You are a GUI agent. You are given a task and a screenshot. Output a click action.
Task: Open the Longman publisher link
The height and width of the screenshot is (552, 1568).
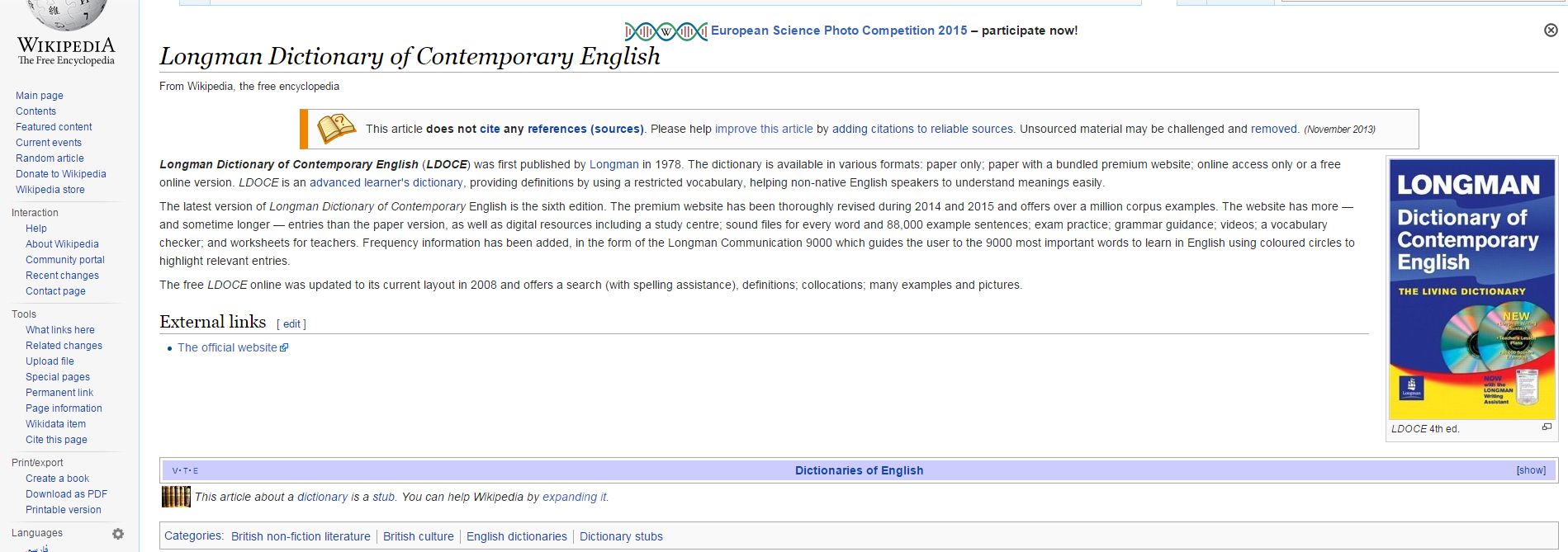point(613,165)
